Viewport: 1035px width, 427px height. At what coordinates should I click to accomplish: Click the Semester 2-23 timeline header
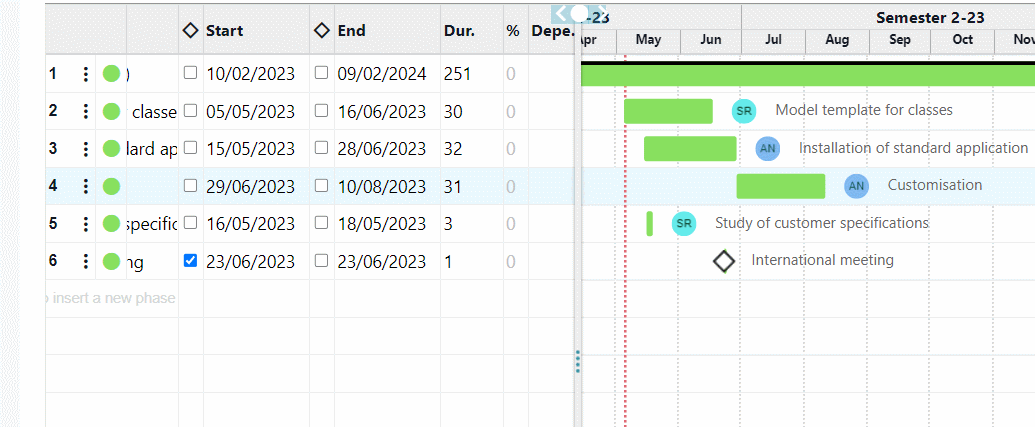pos(929,17)
